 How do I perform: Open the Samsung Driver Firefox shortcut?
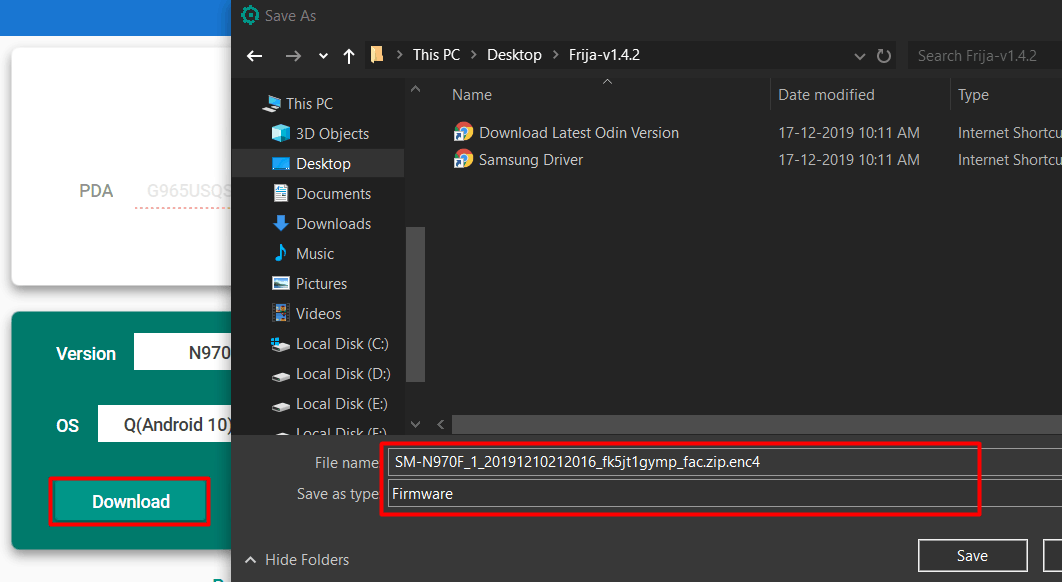click(528, 159)
